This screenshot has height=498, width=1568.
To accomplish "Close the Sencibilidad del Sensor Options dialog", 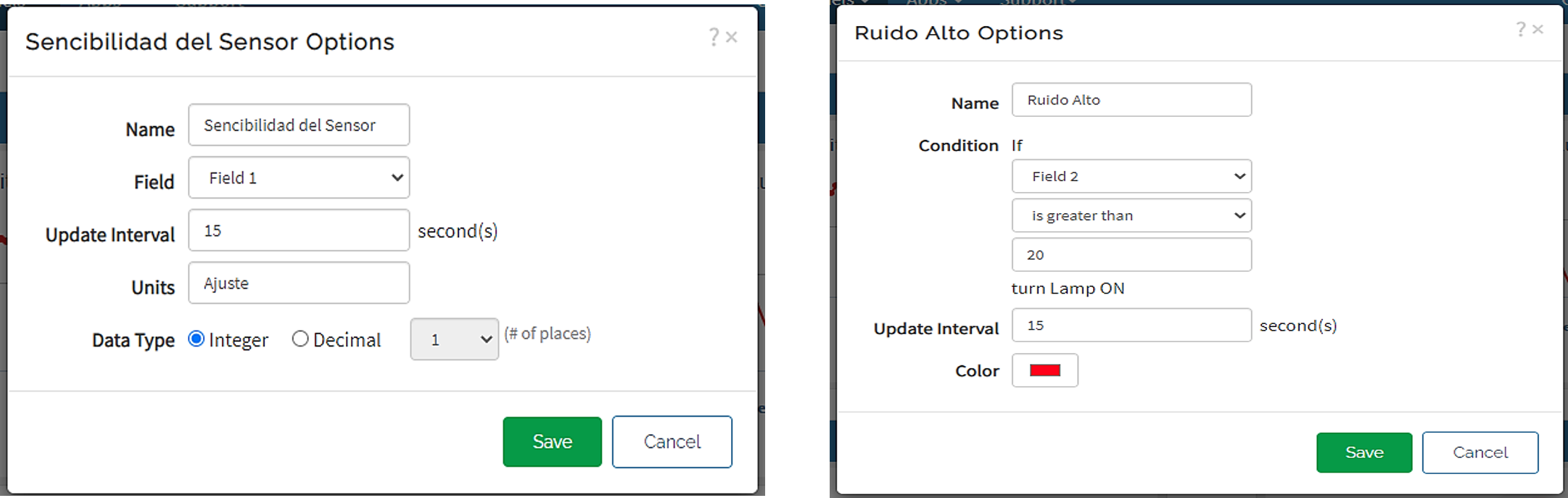I will click(x=731, y=37).
